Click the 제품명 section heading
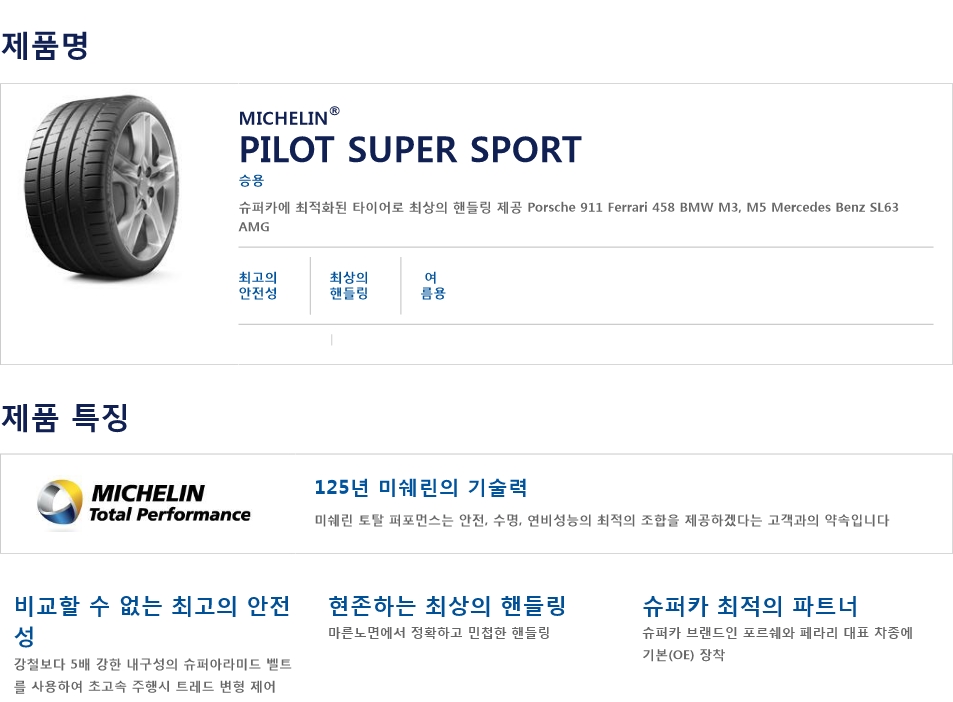The width and height of the screenshot is (953, 702). [x=45, y=46]
